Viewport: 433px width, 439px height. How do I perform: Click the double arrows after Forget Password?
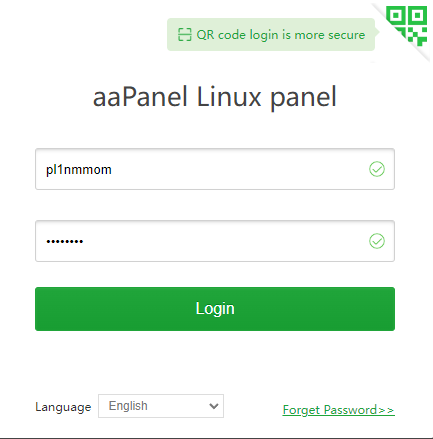point(386,410)
